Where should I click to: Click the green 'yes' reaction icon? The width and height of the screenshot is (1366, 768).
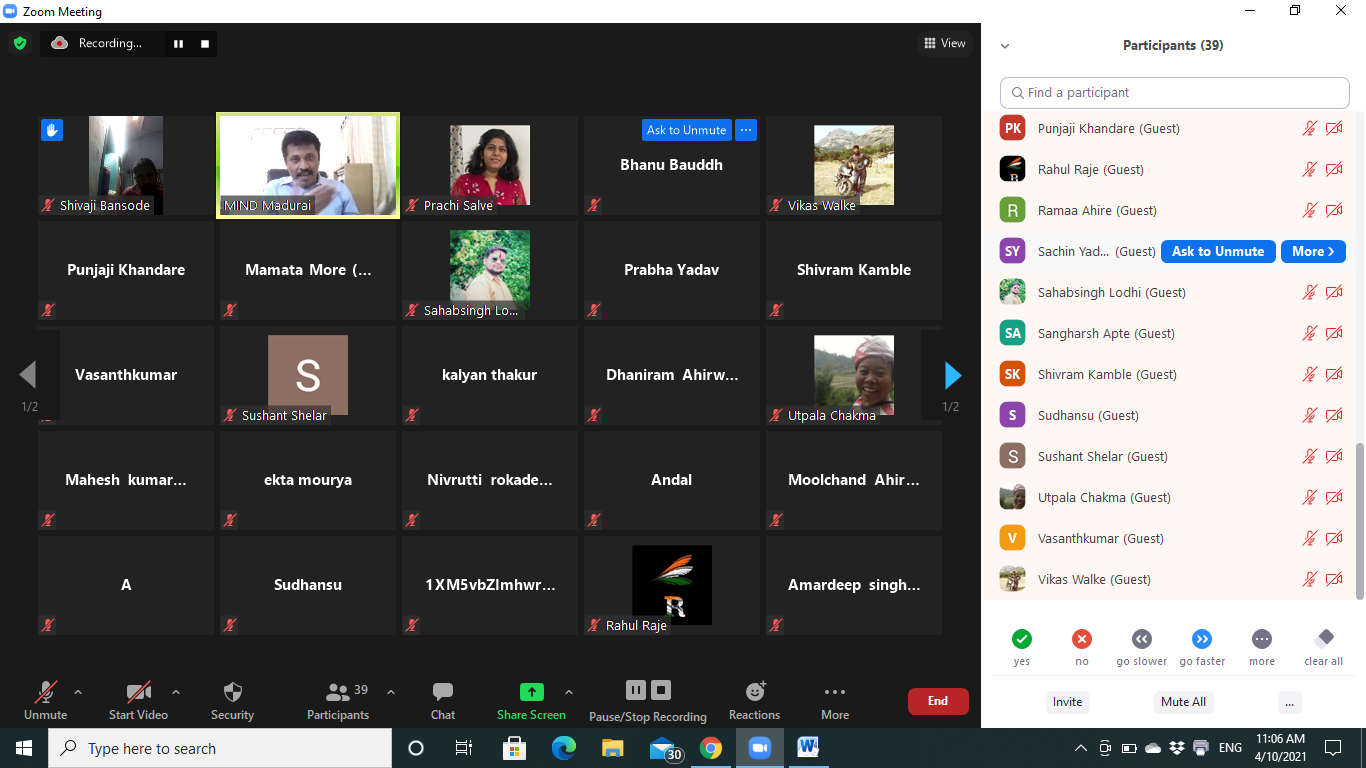click(1021, 639)
